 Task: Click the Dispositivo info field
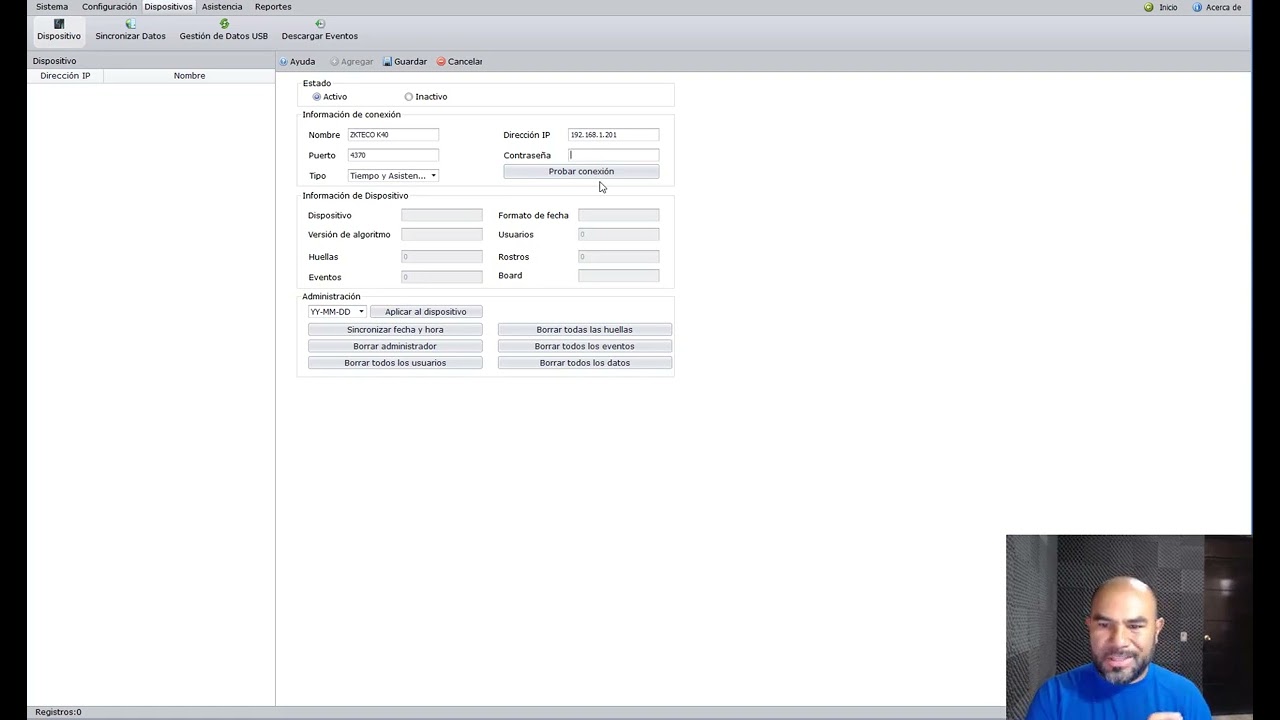click(x=442, y=215)
